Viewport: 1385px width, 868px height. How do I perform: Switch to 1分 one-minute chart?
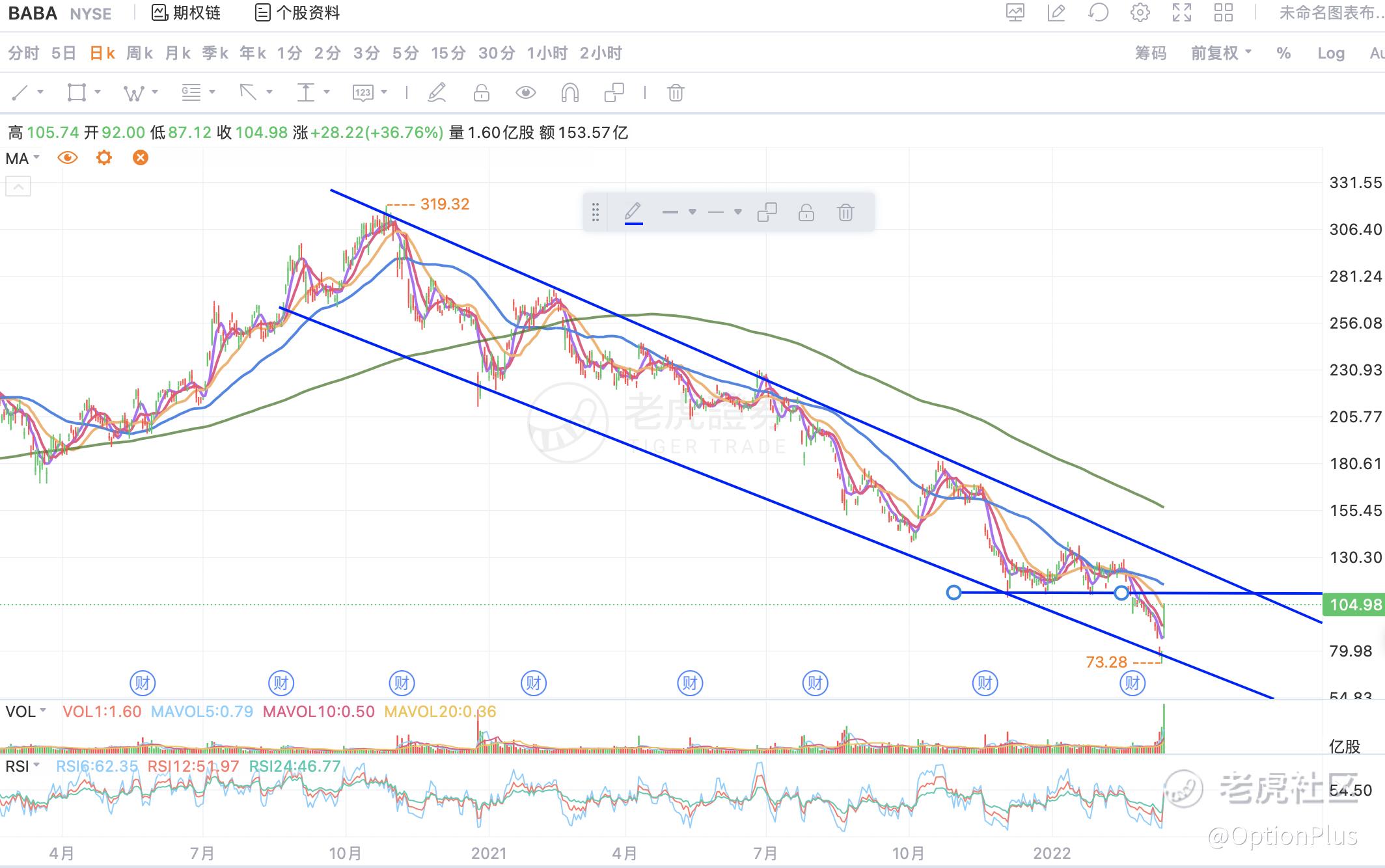pyautogui.click(x=290, y=53)
